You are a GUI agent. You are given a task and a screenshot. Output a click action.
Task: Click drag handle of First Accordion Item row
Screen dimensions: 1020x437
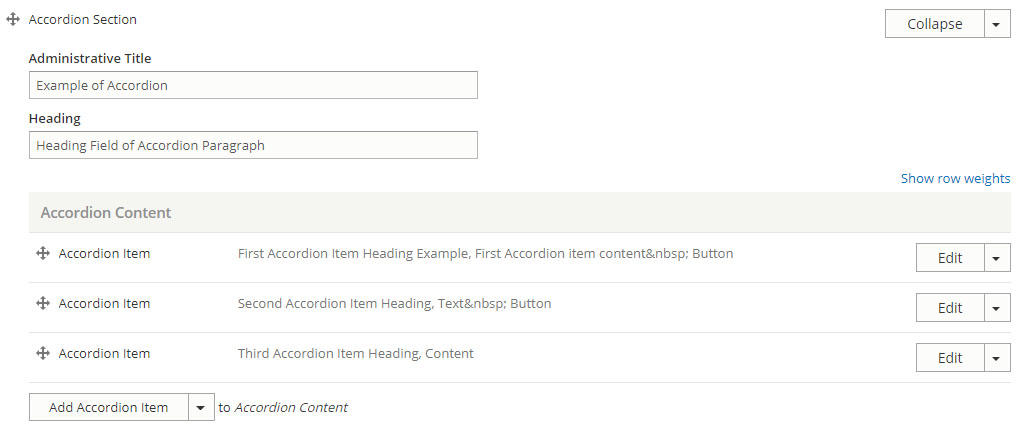[x=43, y=254]
